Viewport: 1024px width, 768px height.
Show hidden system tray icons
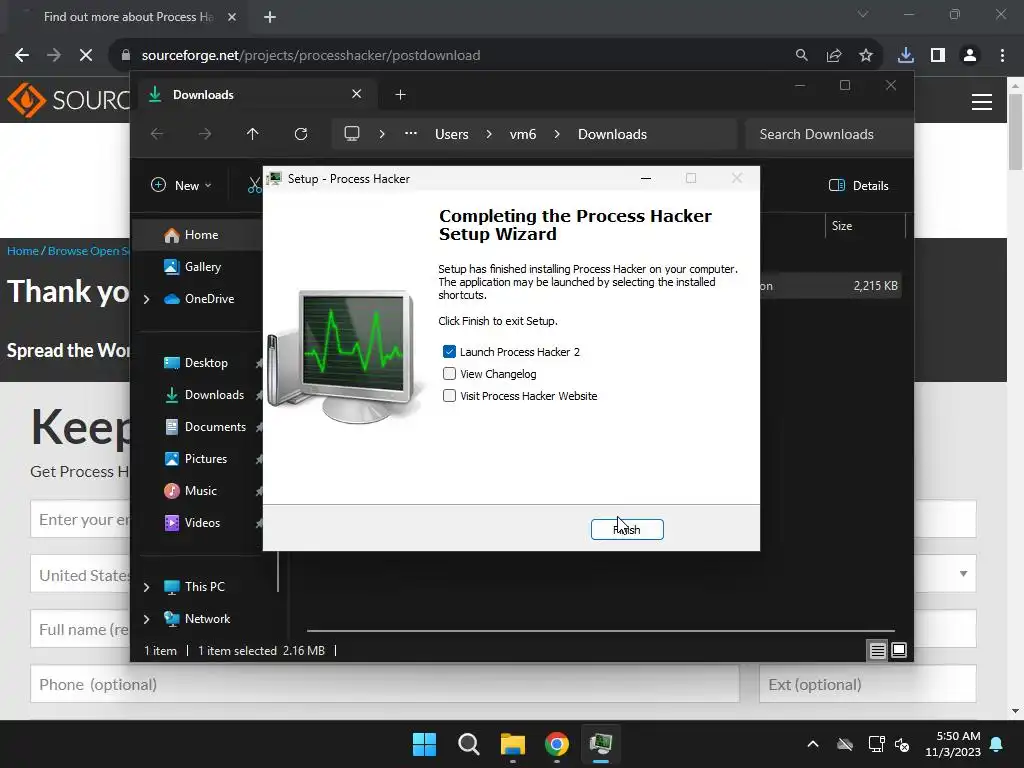(813, 744)
